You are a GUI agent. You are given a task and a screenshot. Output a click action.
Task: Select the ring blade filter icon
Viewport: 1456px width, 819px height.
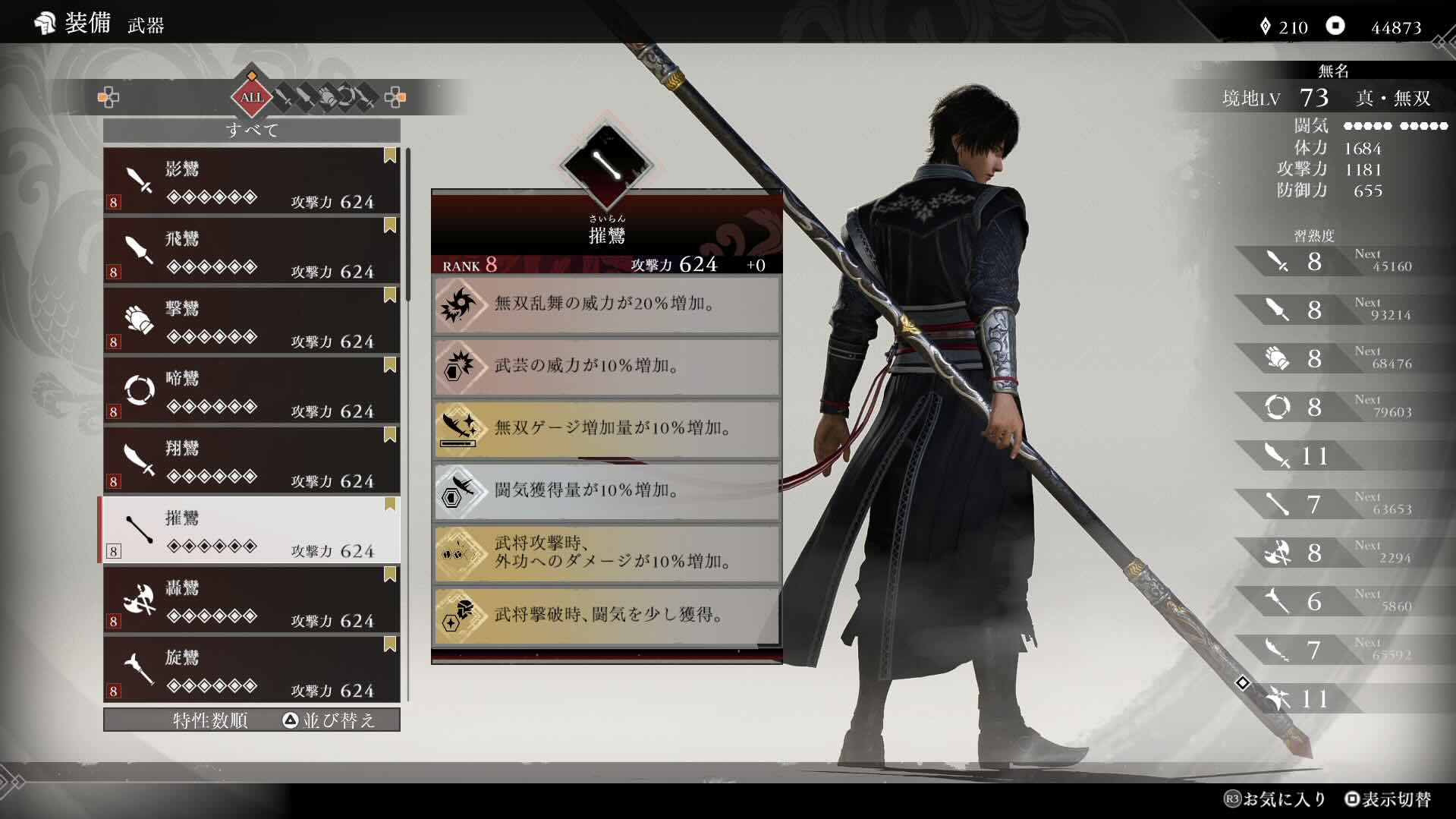tap(346, 97)
